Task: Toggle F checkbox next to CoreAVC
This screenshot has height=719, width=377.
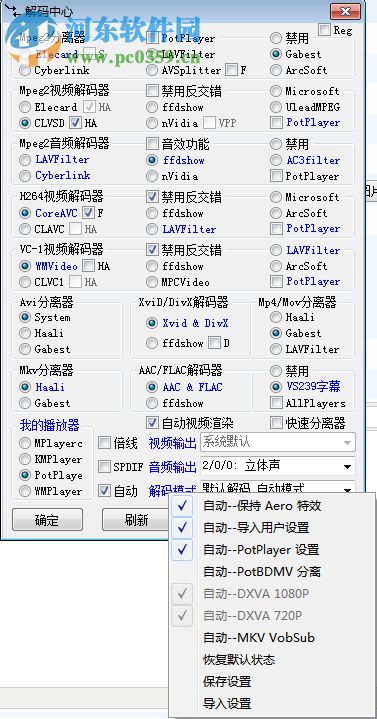Action: (x=88, y=213)
